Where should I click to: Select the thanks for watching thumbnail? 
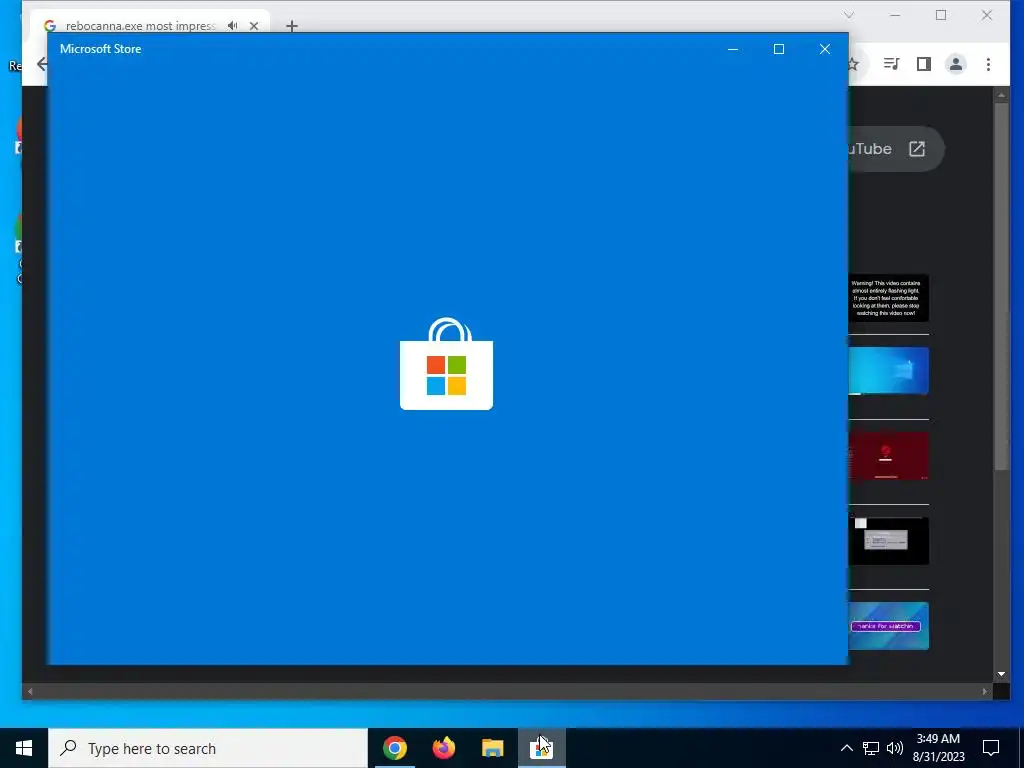[888, 626]
